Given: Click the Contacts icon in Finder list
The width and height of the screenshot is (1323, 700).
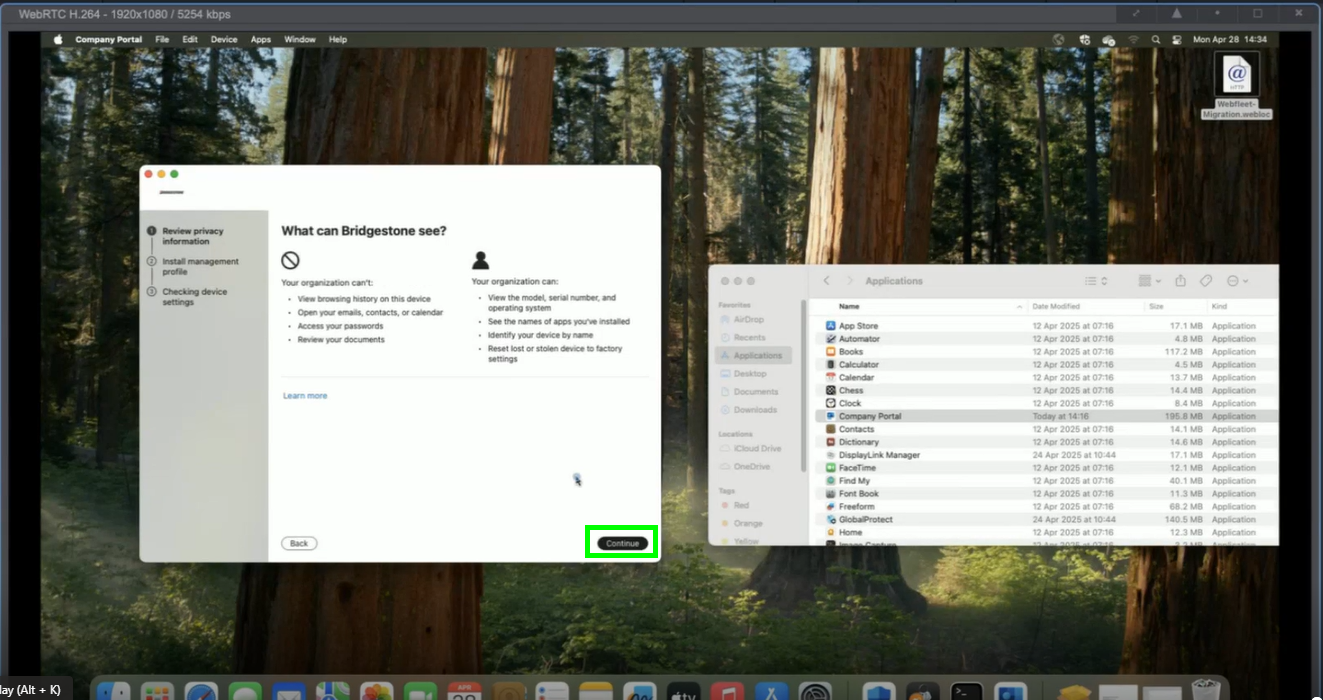Looking at the screenshot, I should click(x=831, y=429).
